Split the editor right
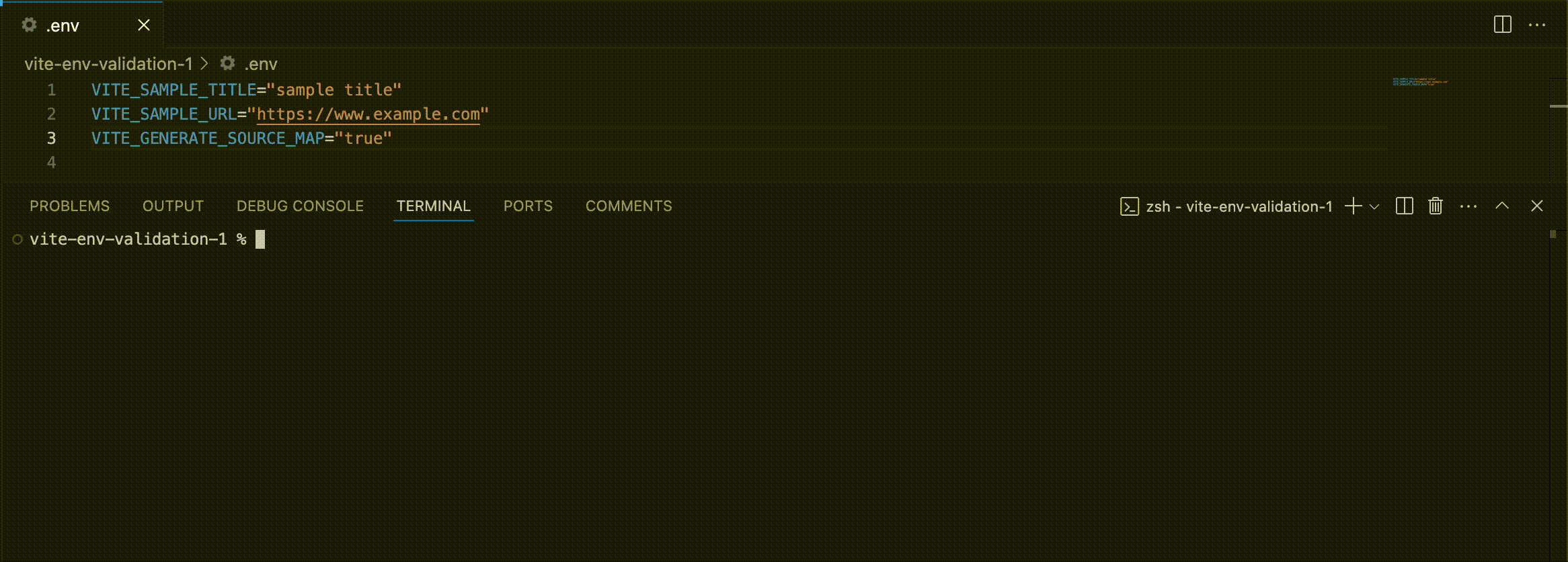The width and height of the screenshot is (1568, 562). 1502,25
